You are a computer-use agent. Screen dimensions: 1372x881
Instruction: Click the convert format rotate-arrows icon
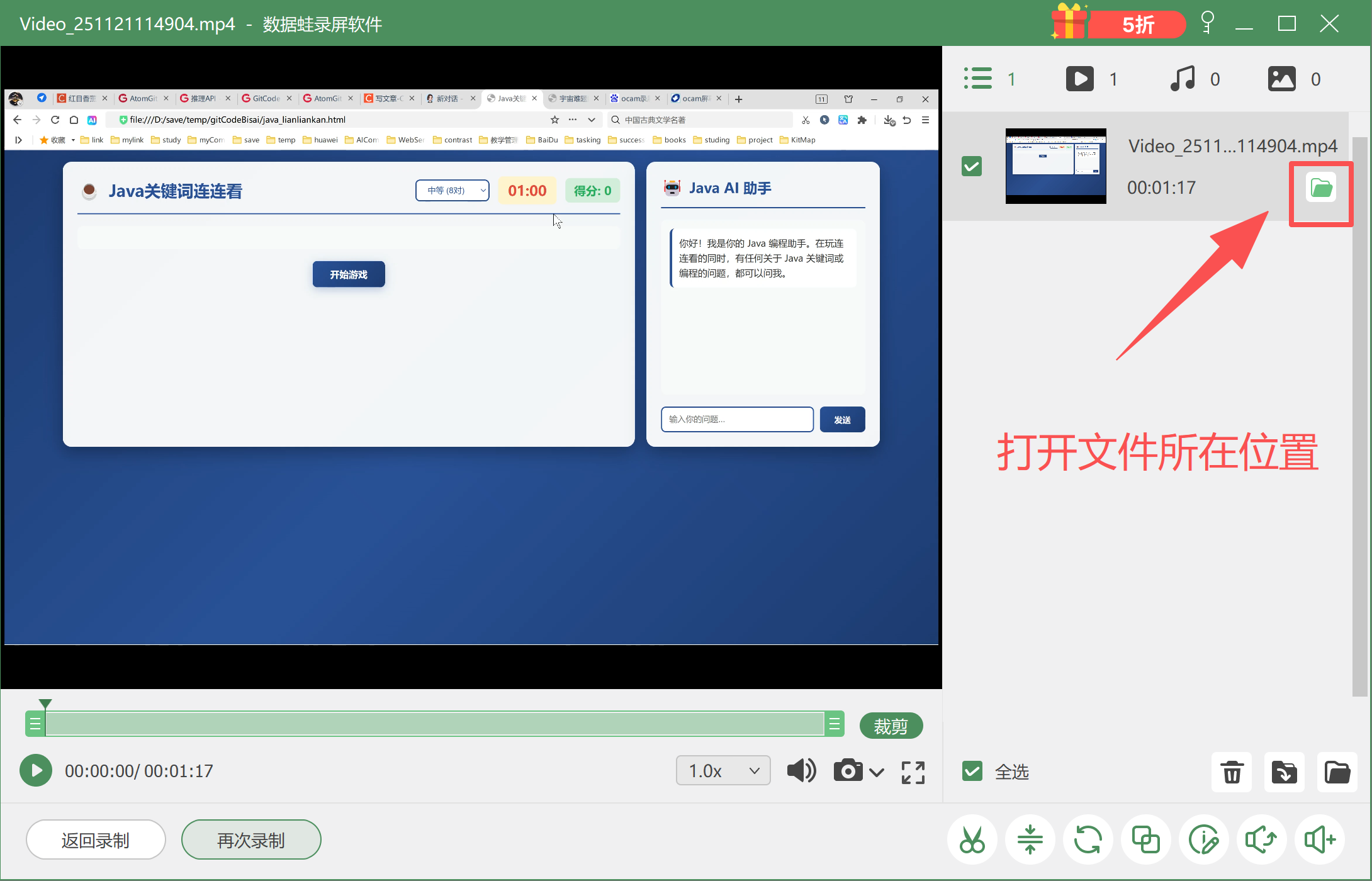click(x=1088, y=839)
